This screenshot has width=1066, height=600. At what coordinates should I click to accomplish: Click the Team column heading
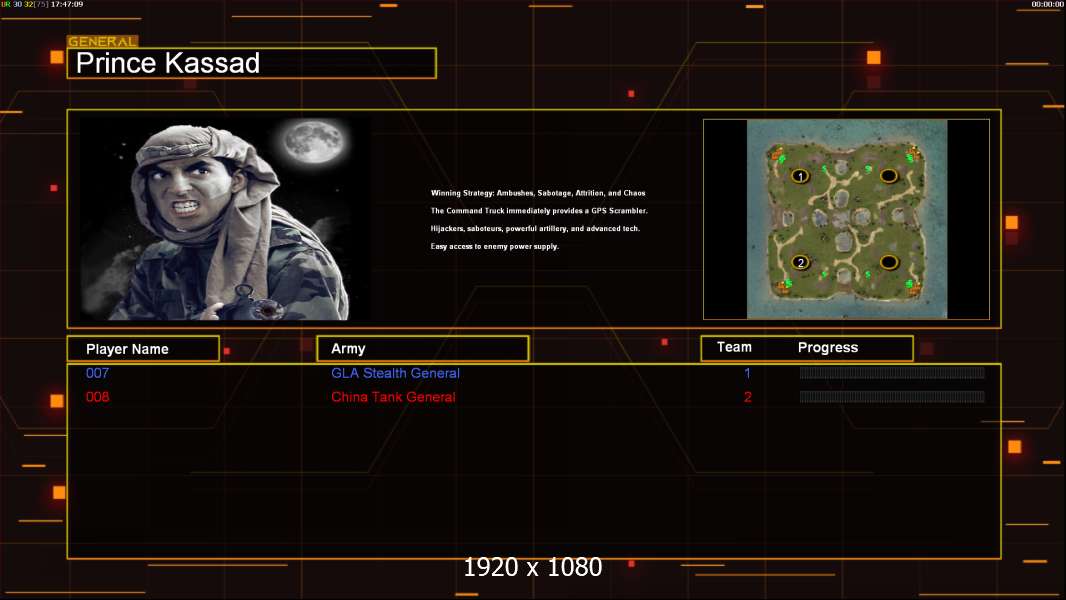click(x=734, y=347)
